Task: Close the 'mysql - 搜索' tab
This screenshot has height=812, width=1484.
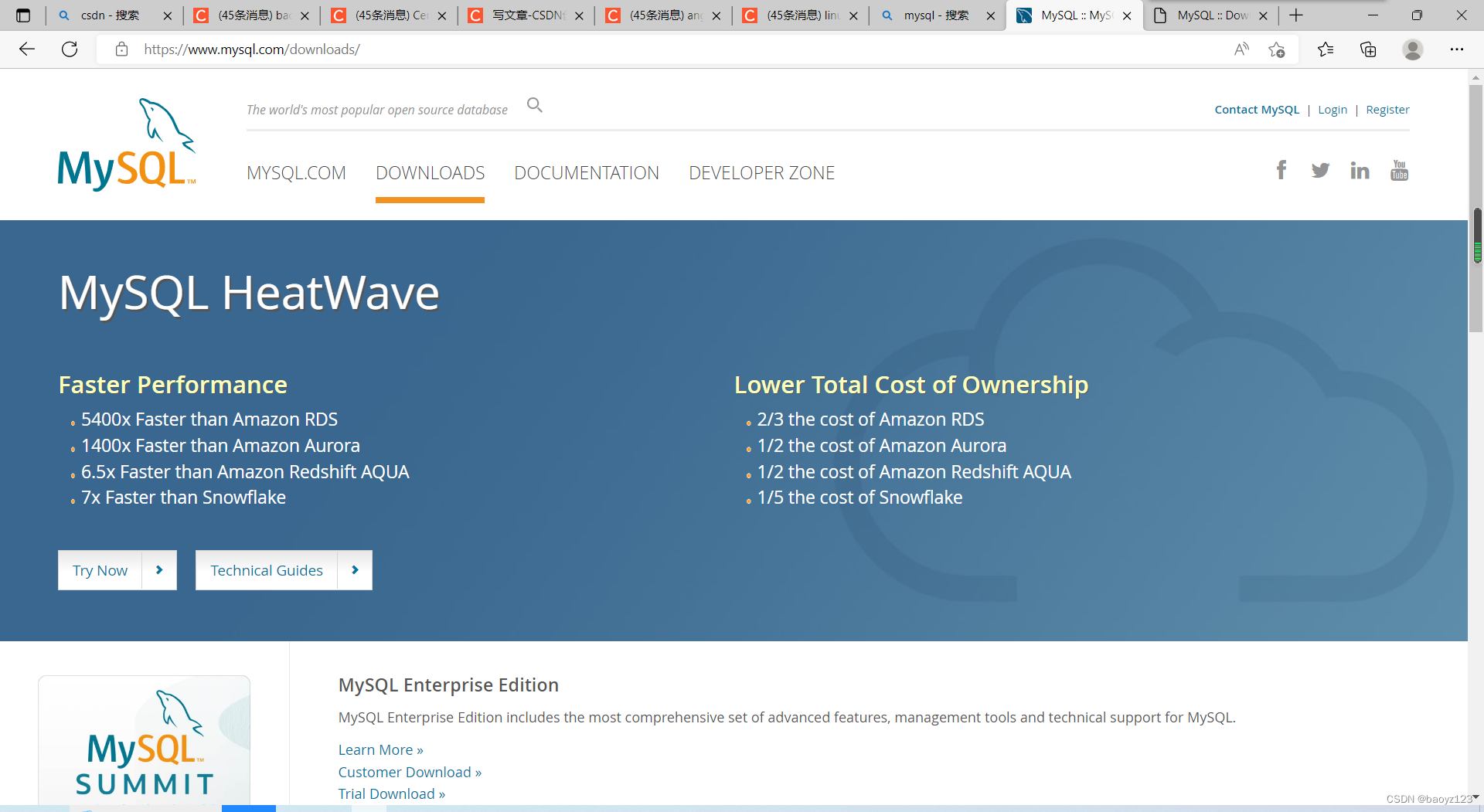Action: [990, 15]
